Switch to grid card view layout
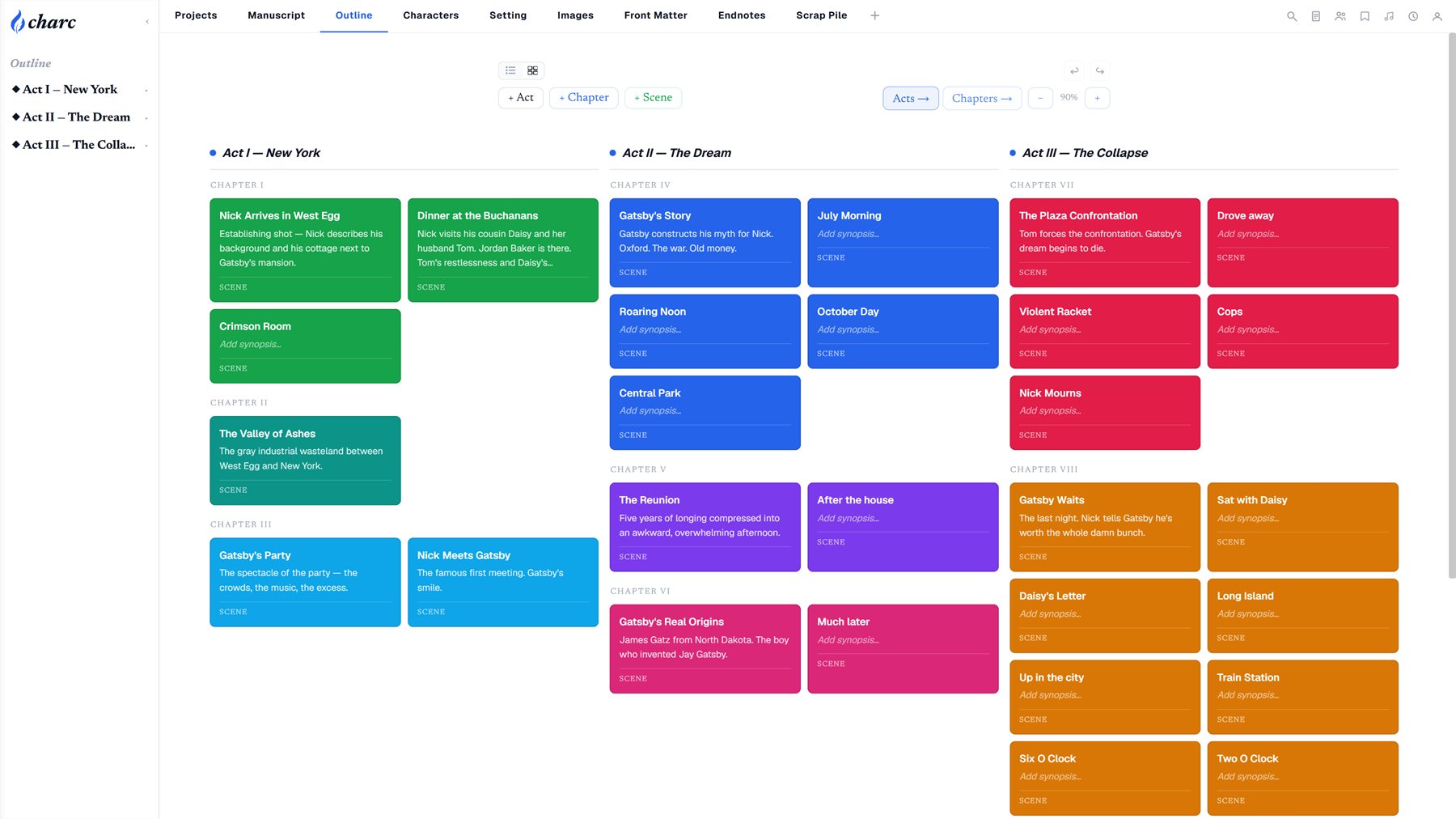Viewport: 1456px width, 819px height. (x=532, y=70)
